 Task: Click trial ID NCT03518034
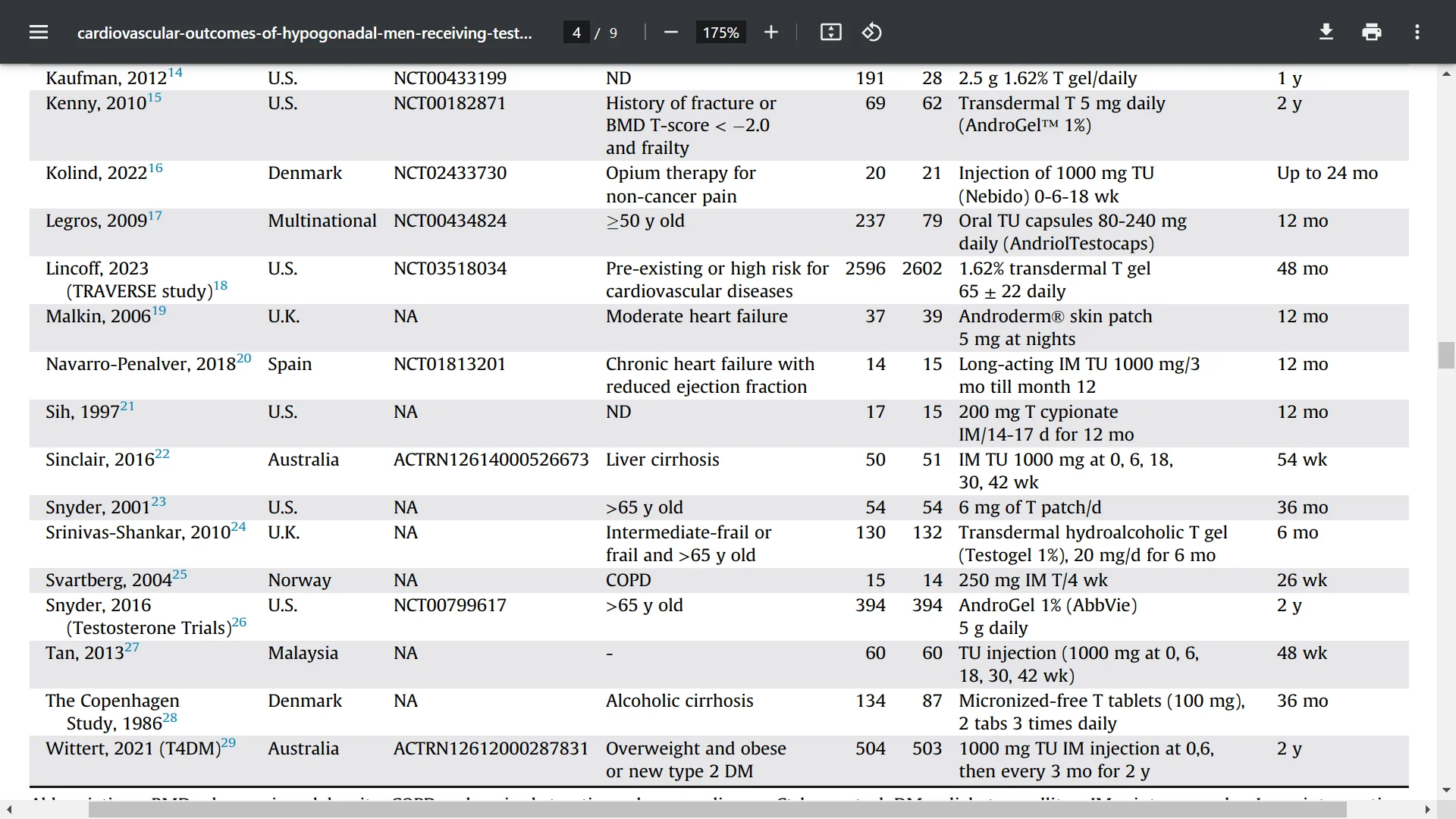click(x=450, y=268)
